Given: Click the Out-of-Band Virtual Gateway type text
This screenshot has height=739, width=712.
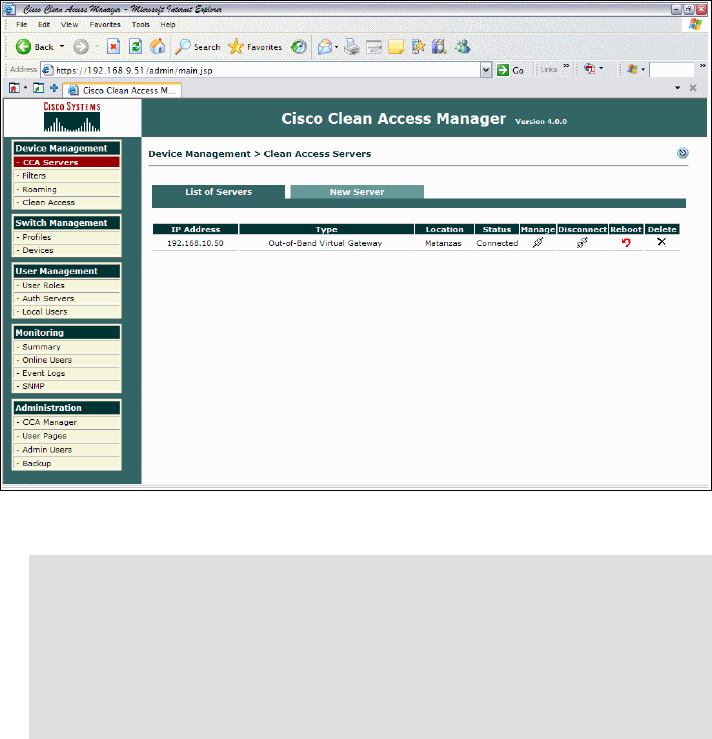Looking at the screenshot, I should 325,243.
